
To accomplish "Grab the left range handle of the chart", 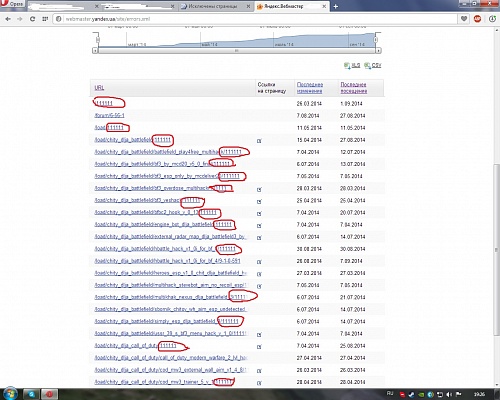I will click(98, 40).
